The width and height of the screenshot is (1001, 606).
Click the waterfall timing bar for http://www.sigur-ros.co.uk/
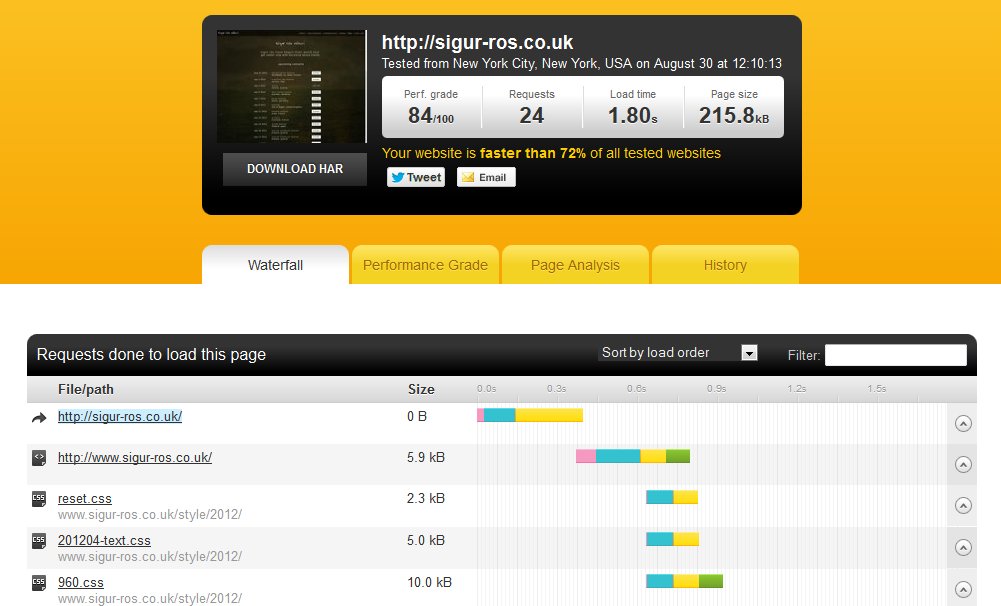[x=633, y=456]
